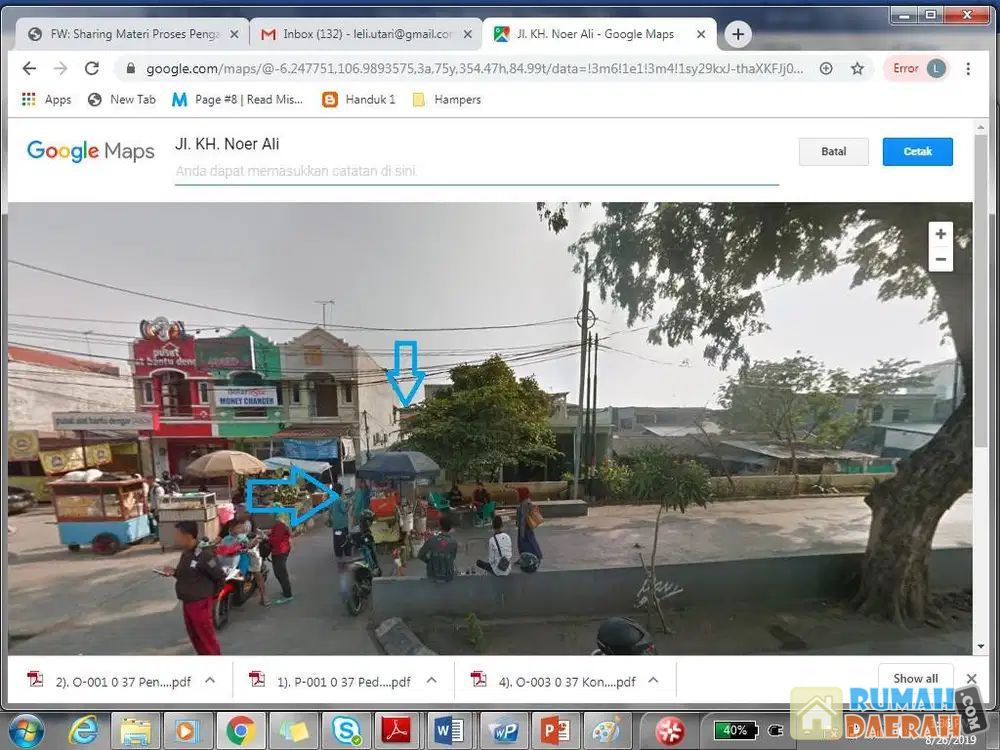
Task: Open a new browser tab
Action: (x=738, y=34)
